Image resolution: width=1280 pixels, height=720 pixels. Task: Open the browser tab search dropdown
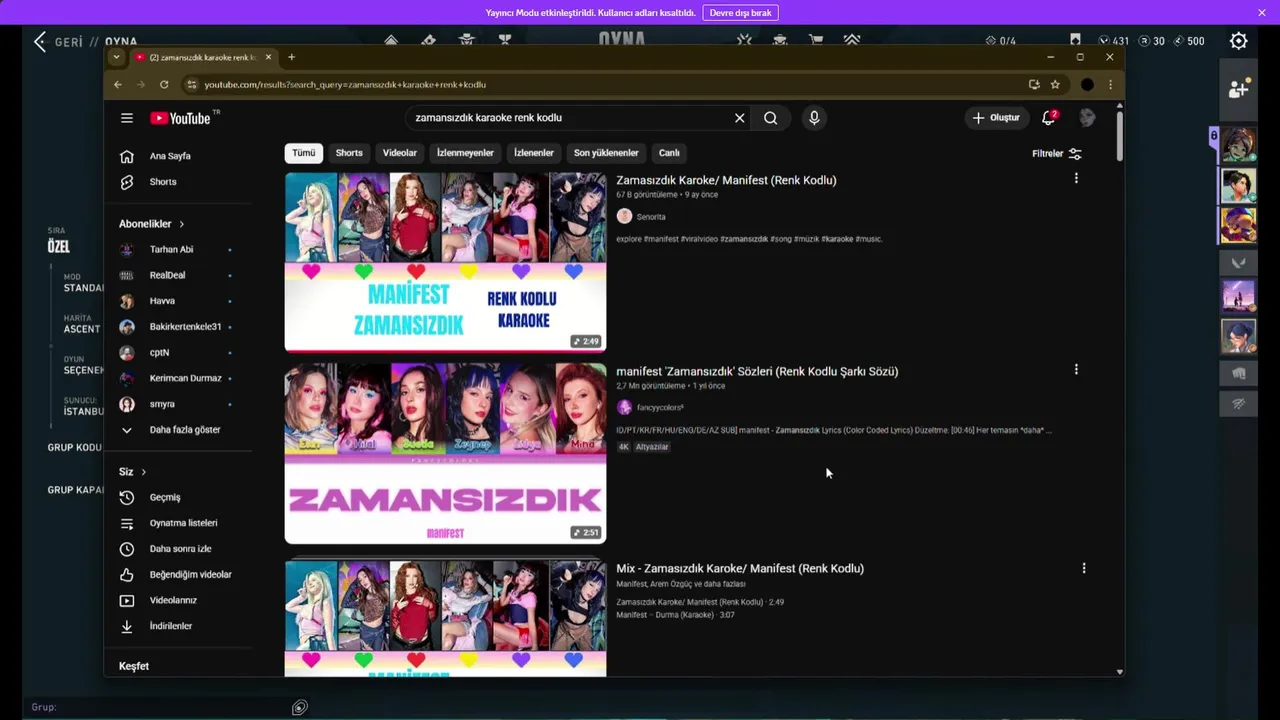coord(116,57)
